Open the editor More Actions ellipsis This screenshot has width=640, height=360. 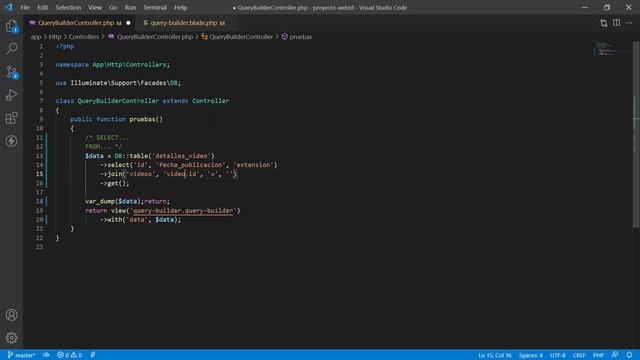tap(629, 23)
